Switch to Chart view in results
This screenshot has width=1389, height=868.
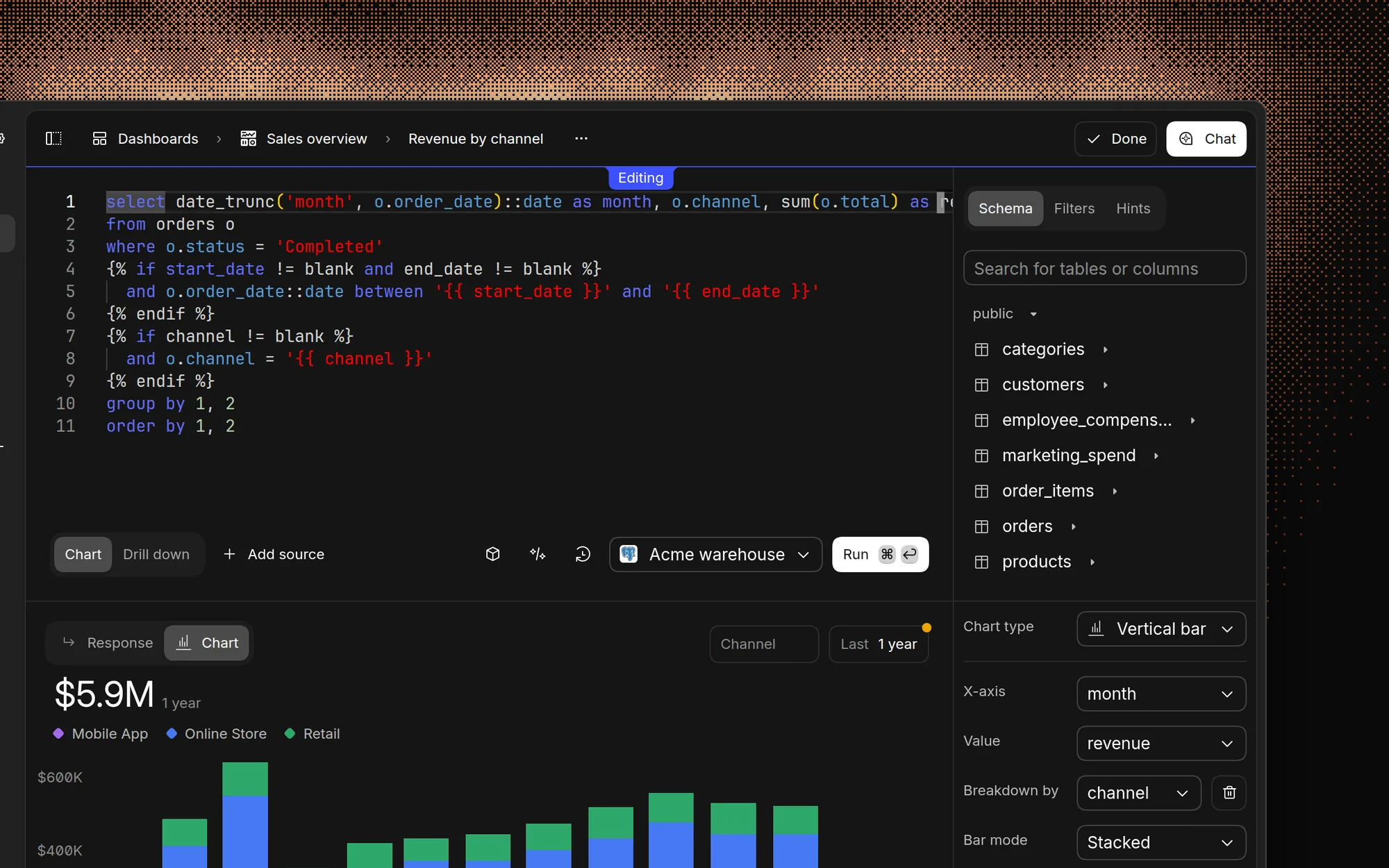pos(207,643)
